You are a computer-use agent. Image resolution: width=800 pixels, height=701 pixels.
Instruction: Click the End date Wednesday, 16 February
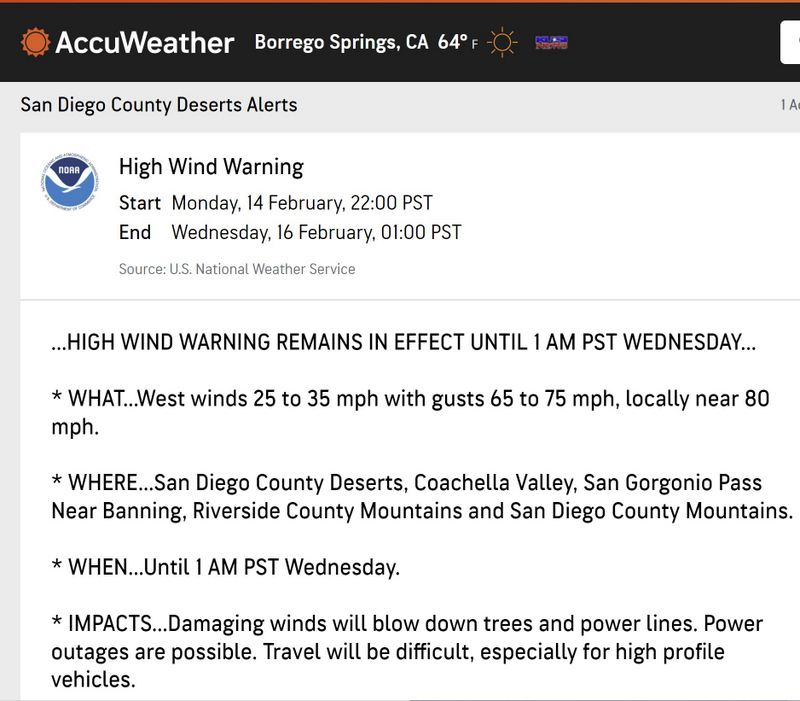tap(316, 233)
